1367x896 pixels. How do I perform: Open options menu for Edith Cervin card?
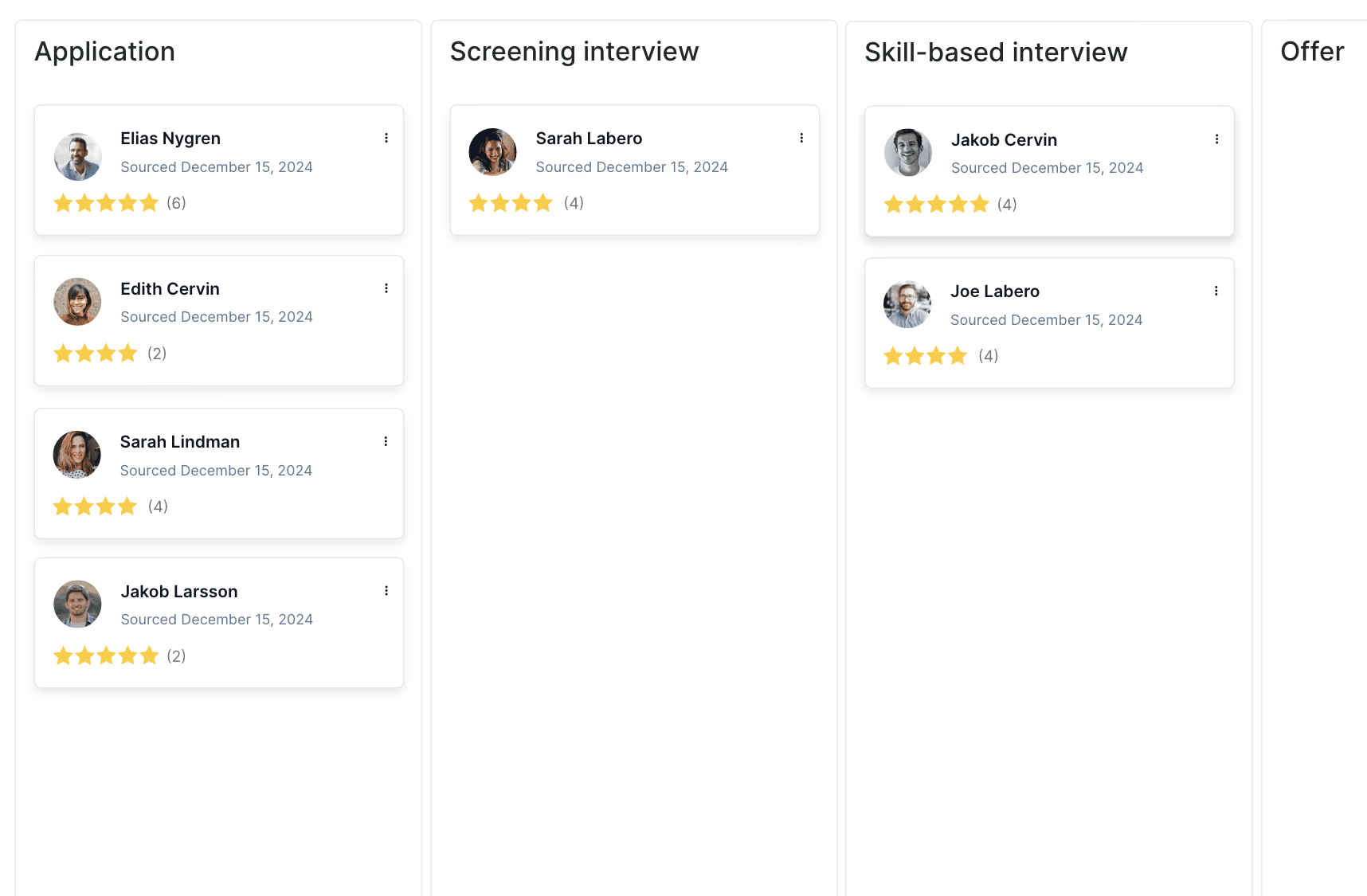(x=386, y=288)
